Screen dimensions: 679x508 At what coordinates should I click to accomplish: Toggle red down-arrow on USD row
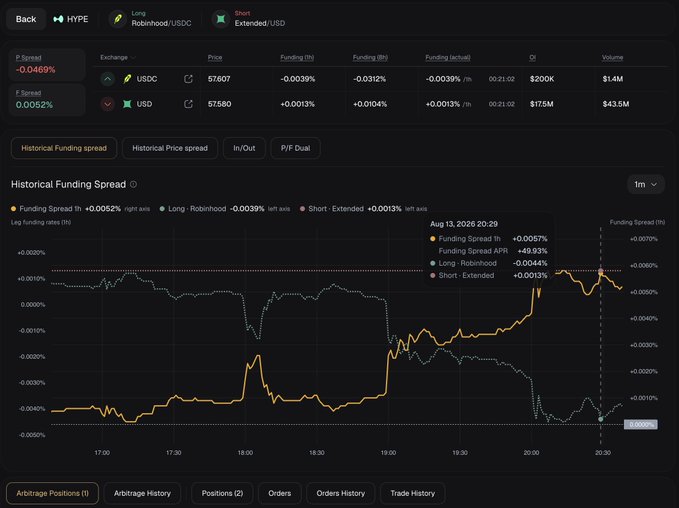(108, 104)
